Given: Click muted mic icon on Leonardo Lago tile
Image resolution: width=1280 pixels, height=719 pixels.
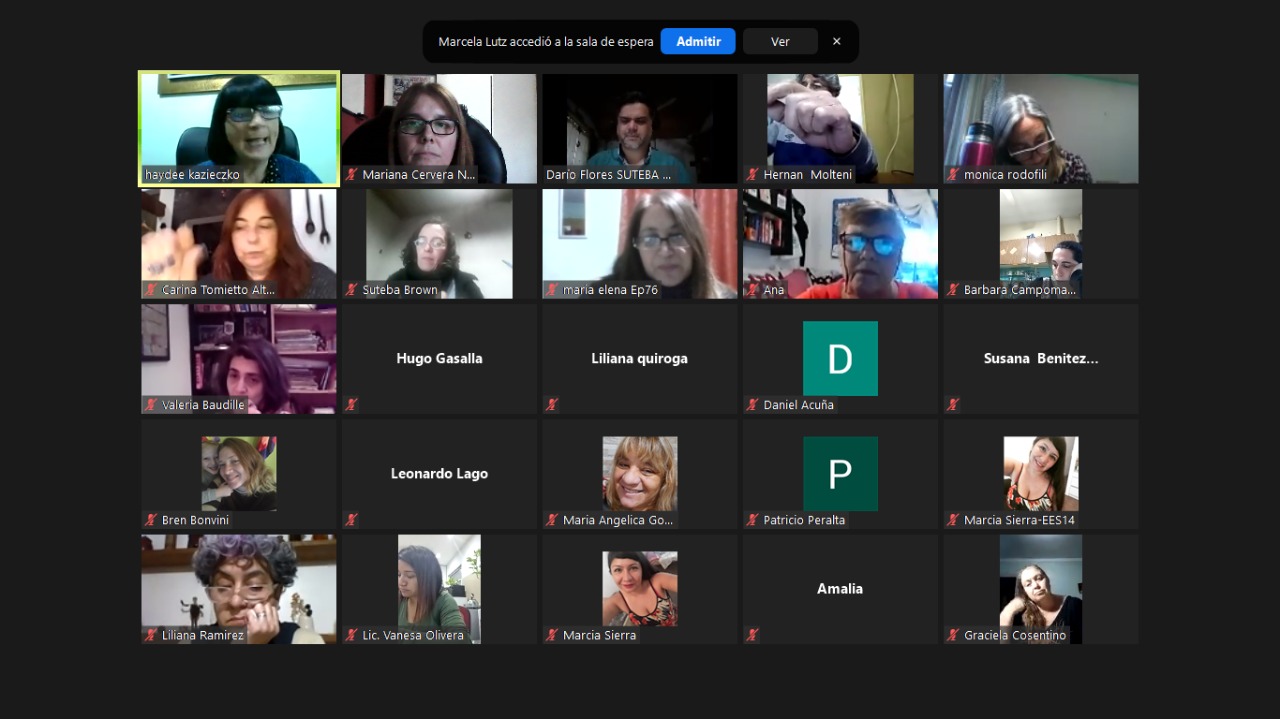Looking at the screenshot, I should coord(352,520).
